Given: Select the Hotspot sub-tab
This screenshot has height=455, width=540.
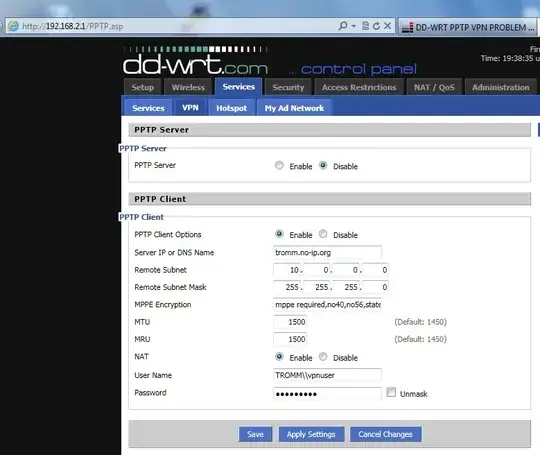Looking at the screenshot, I should point(231,108).
